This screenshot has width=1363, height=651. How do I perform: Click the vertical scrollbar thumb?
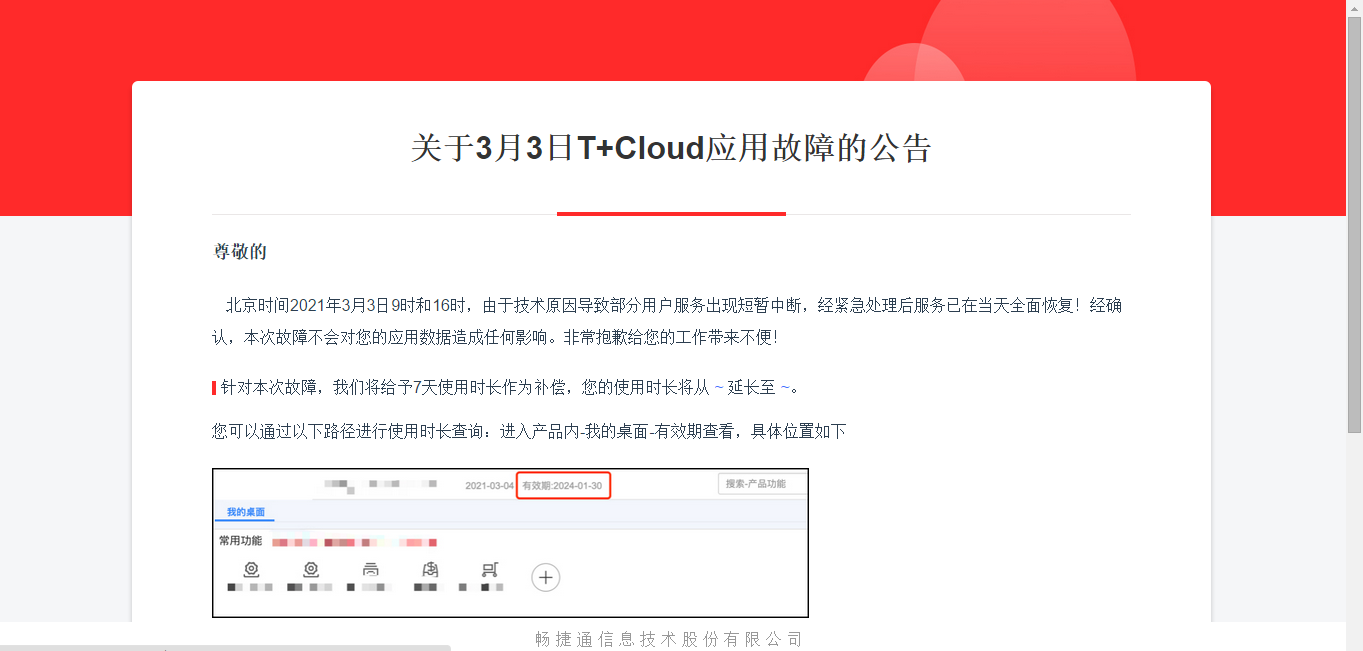tap(1354, 224)
